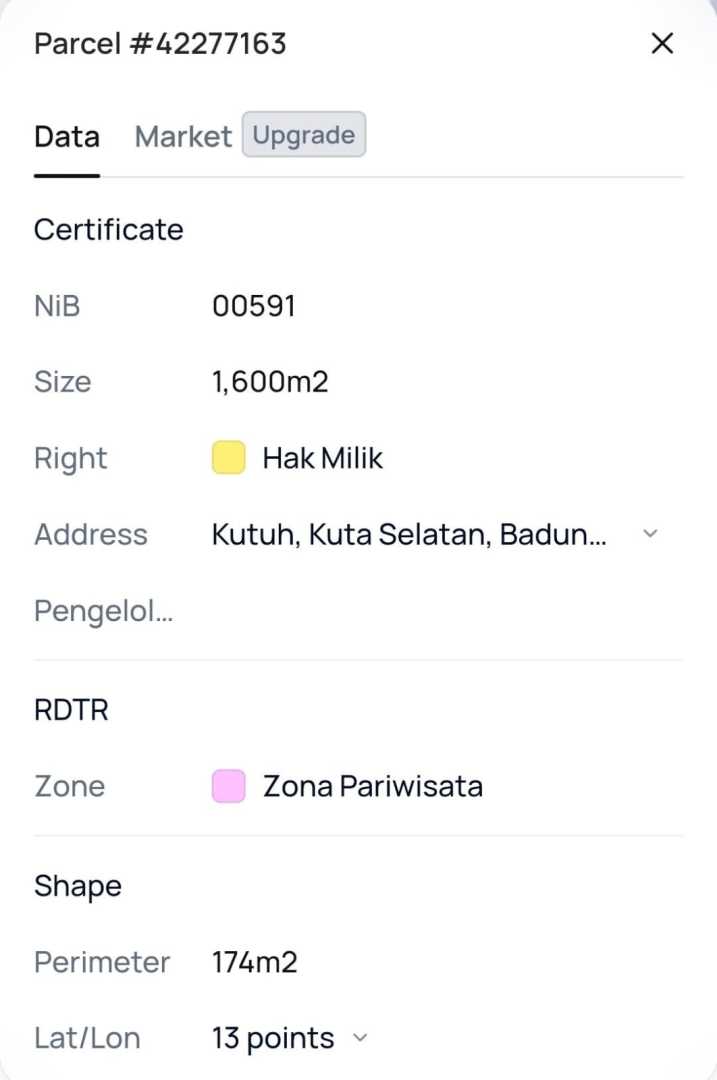Screen dimensions: 717x1080
Task: Click the Parcel #42277163 title
Action: (160, 43)
